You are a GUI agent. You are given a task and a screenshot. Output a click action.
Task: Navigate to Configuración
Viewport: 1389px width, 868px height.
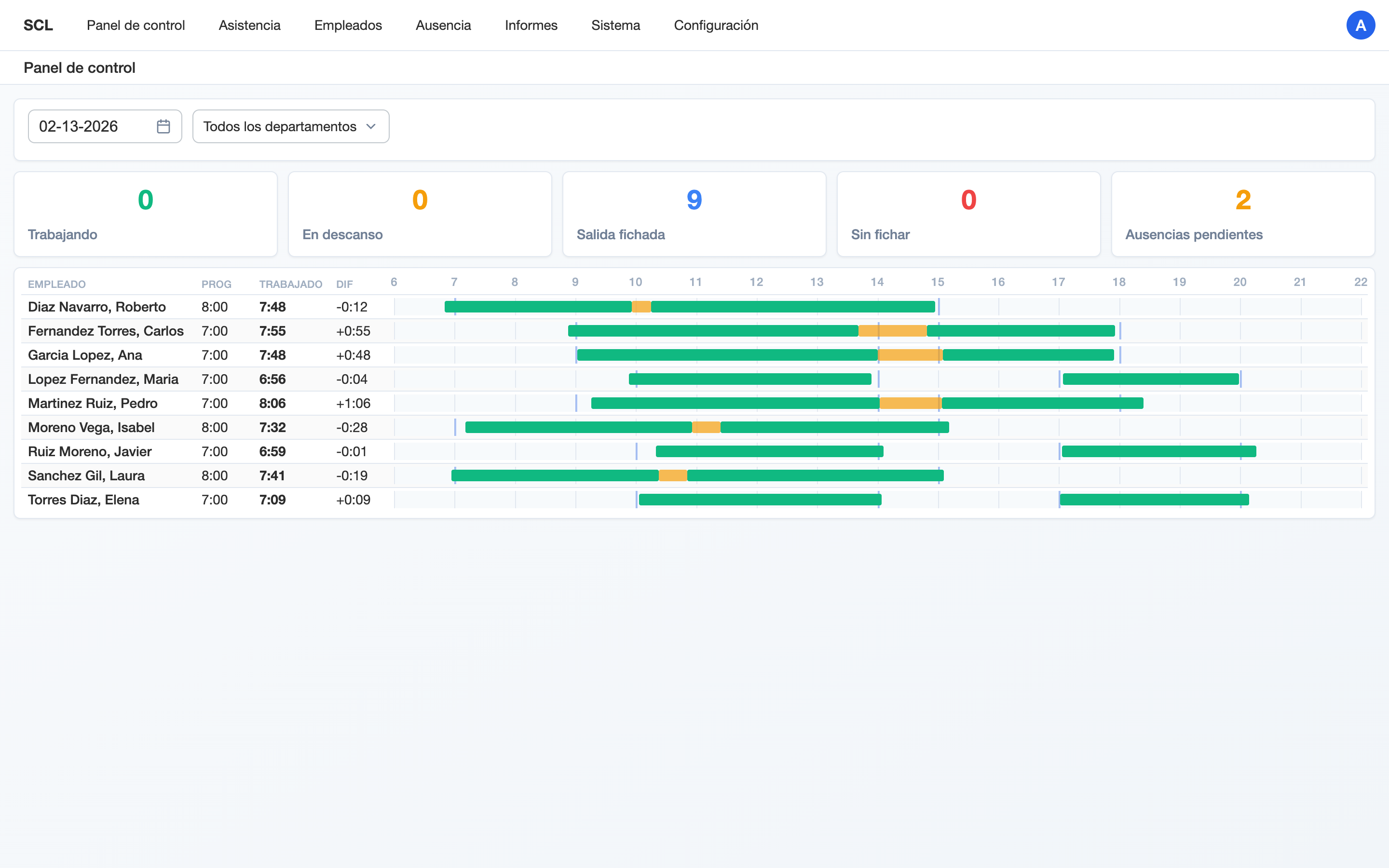click(x=716, y=25)
